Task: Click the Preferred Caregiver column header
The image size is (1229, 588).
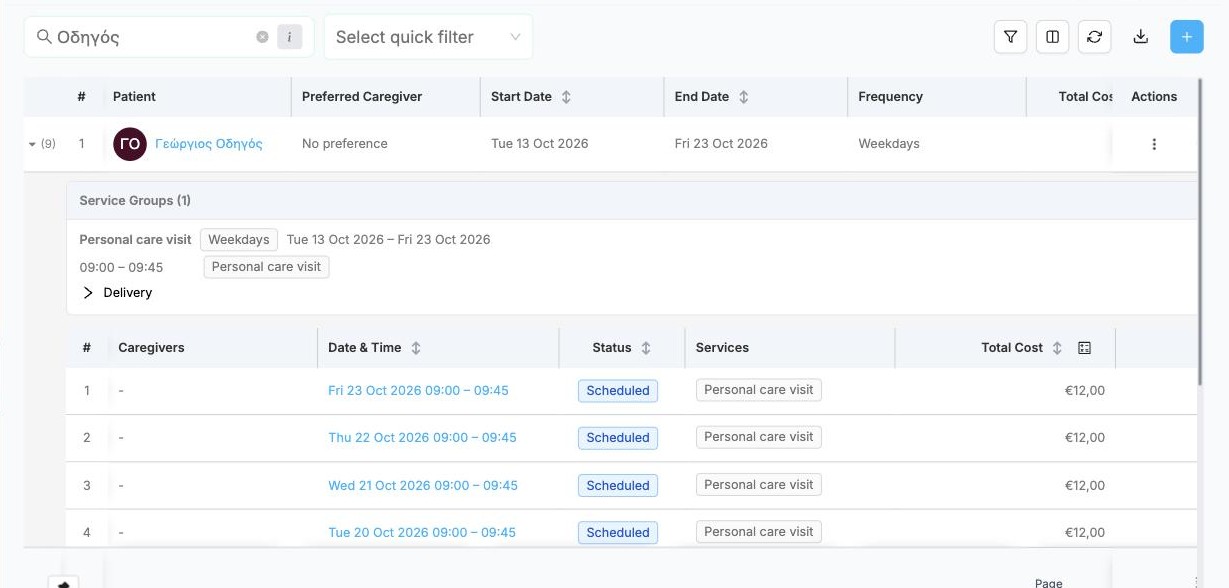Action: [x=362, y=97]
